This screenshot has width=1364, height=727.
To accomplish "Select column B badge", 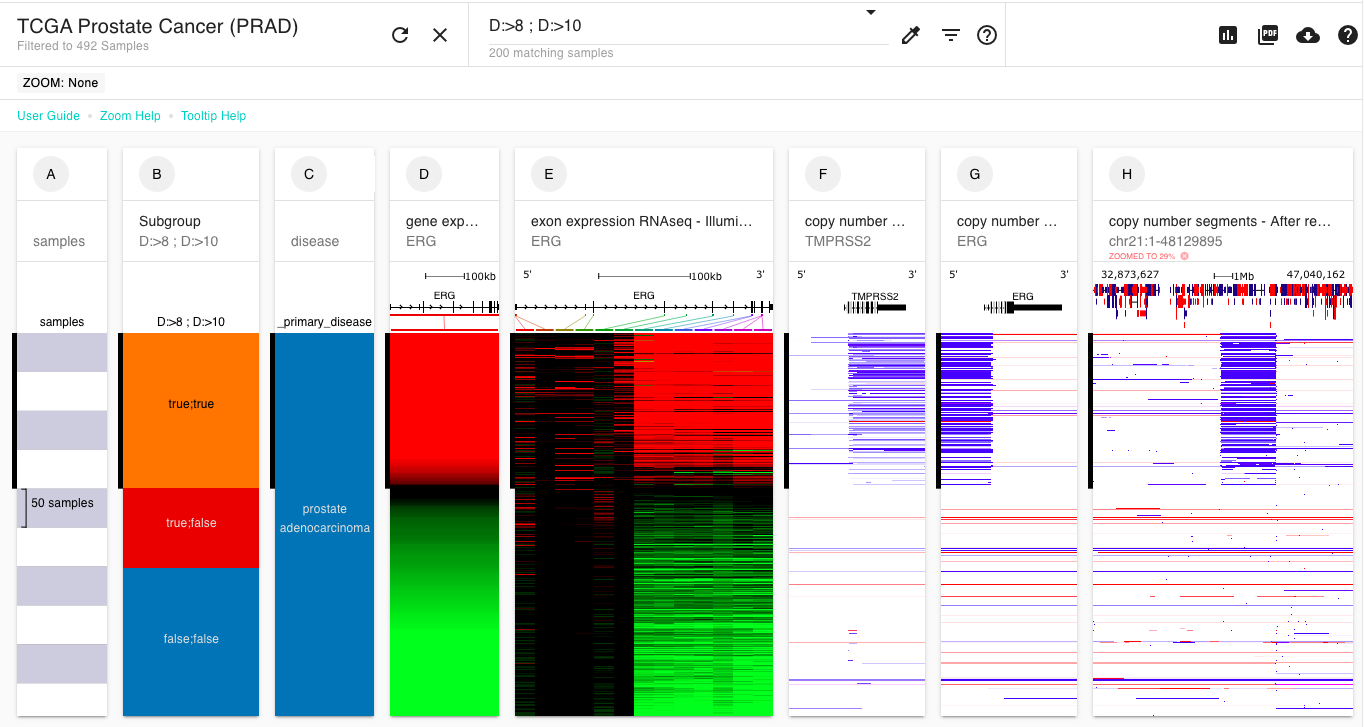I will (157, 174).
